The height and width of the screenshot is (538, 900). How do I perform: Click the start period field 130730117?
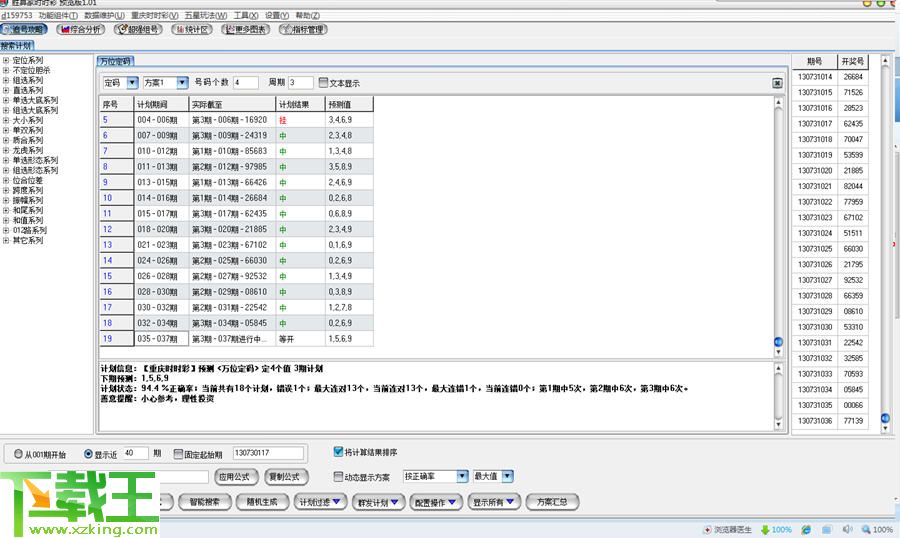tap(268, 454)
